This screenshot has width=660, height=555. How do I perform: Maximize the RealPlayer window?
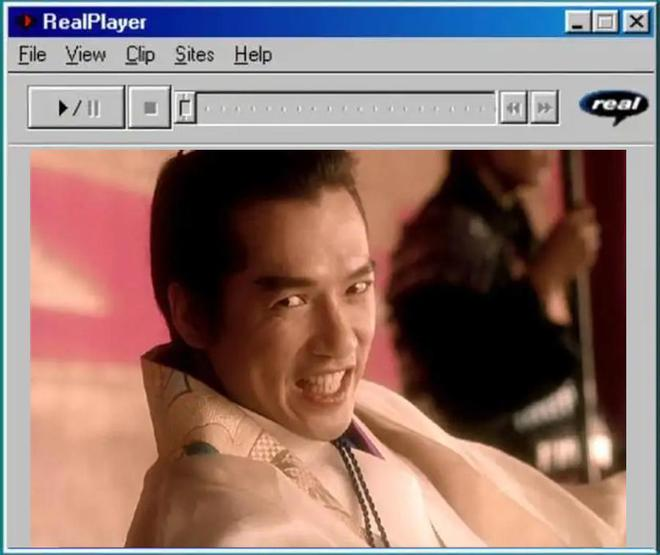point(605,21)
